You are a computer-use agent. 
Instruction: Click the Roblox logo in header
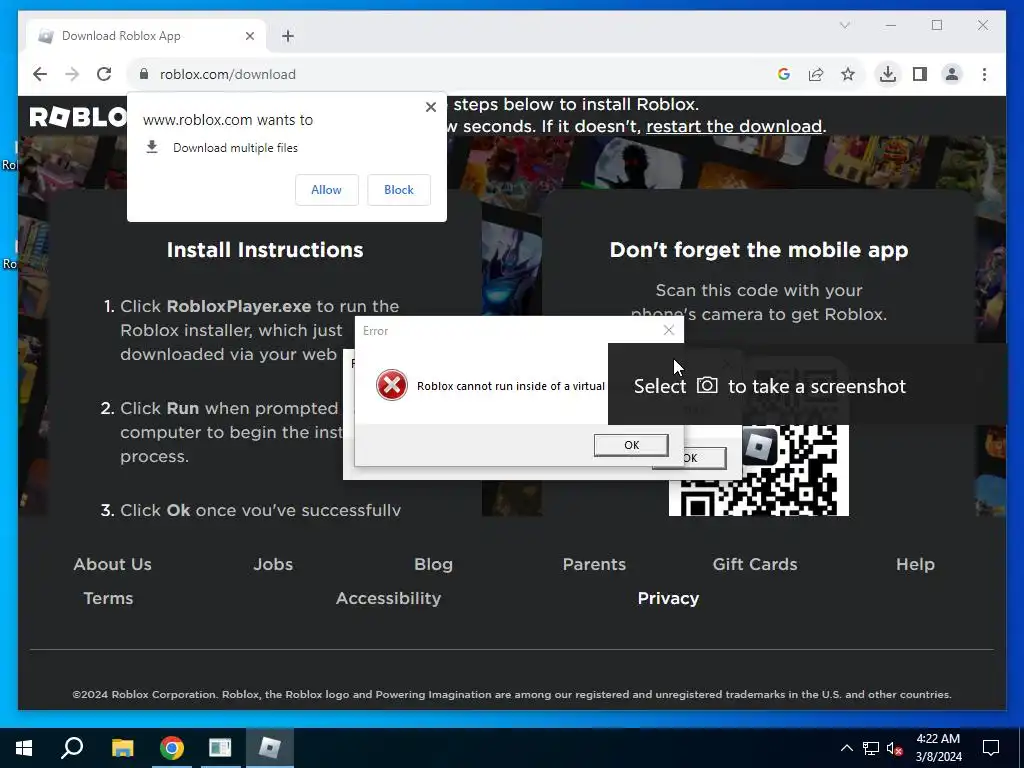78,117
